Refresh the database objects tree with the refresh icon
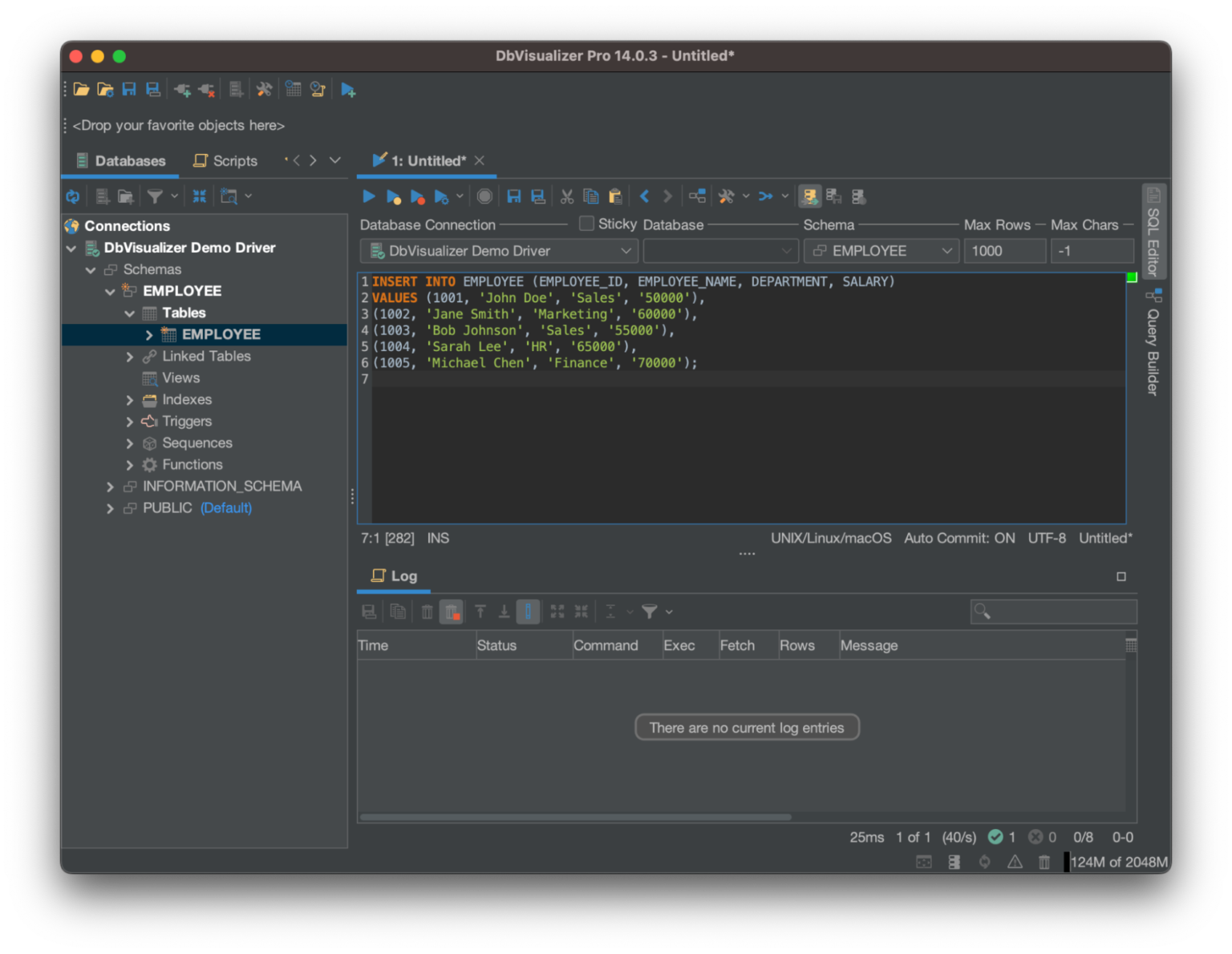The width and height of the screenshot is (1232, 954). click(72, 196)
